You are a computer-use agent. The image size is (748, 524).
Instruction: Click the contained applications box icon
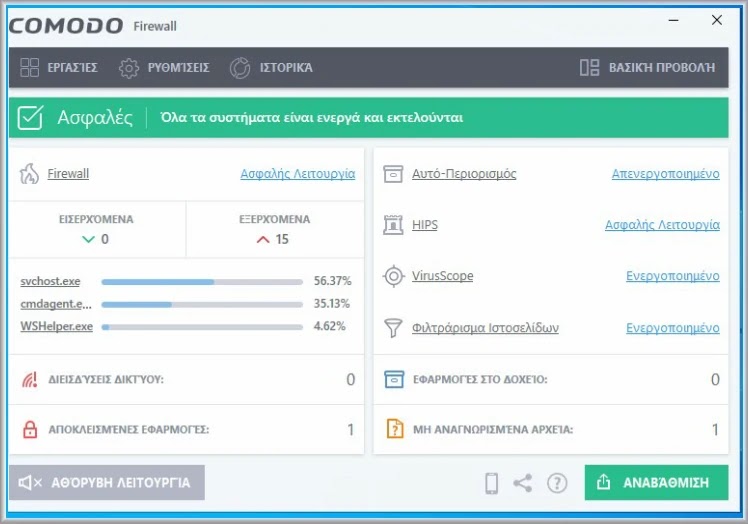click(x=394, y=379)
